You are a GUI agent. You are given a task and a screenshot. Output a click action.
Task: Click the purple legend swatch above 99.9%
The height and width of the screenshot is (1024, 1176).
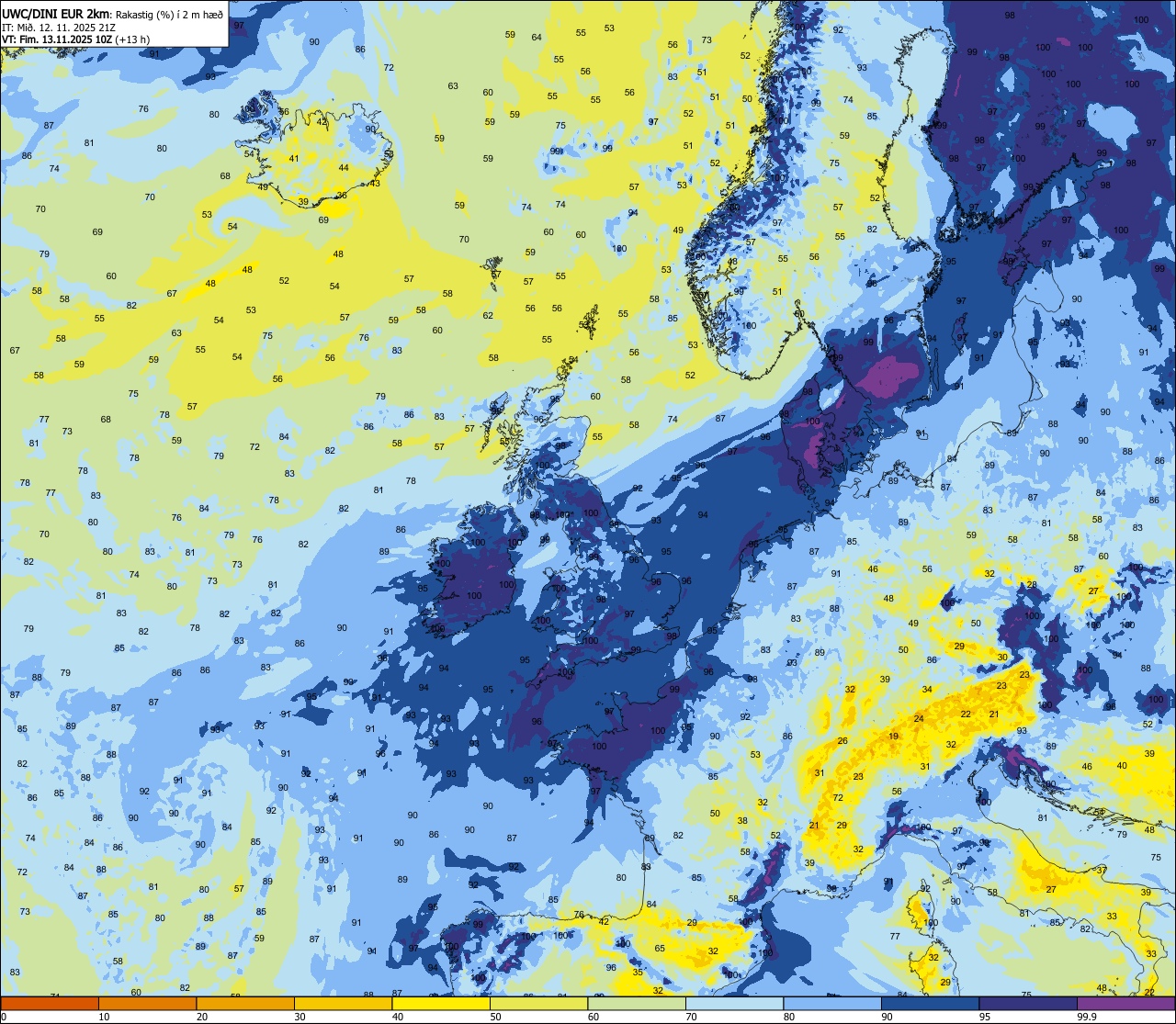tap(1125, 1003)
